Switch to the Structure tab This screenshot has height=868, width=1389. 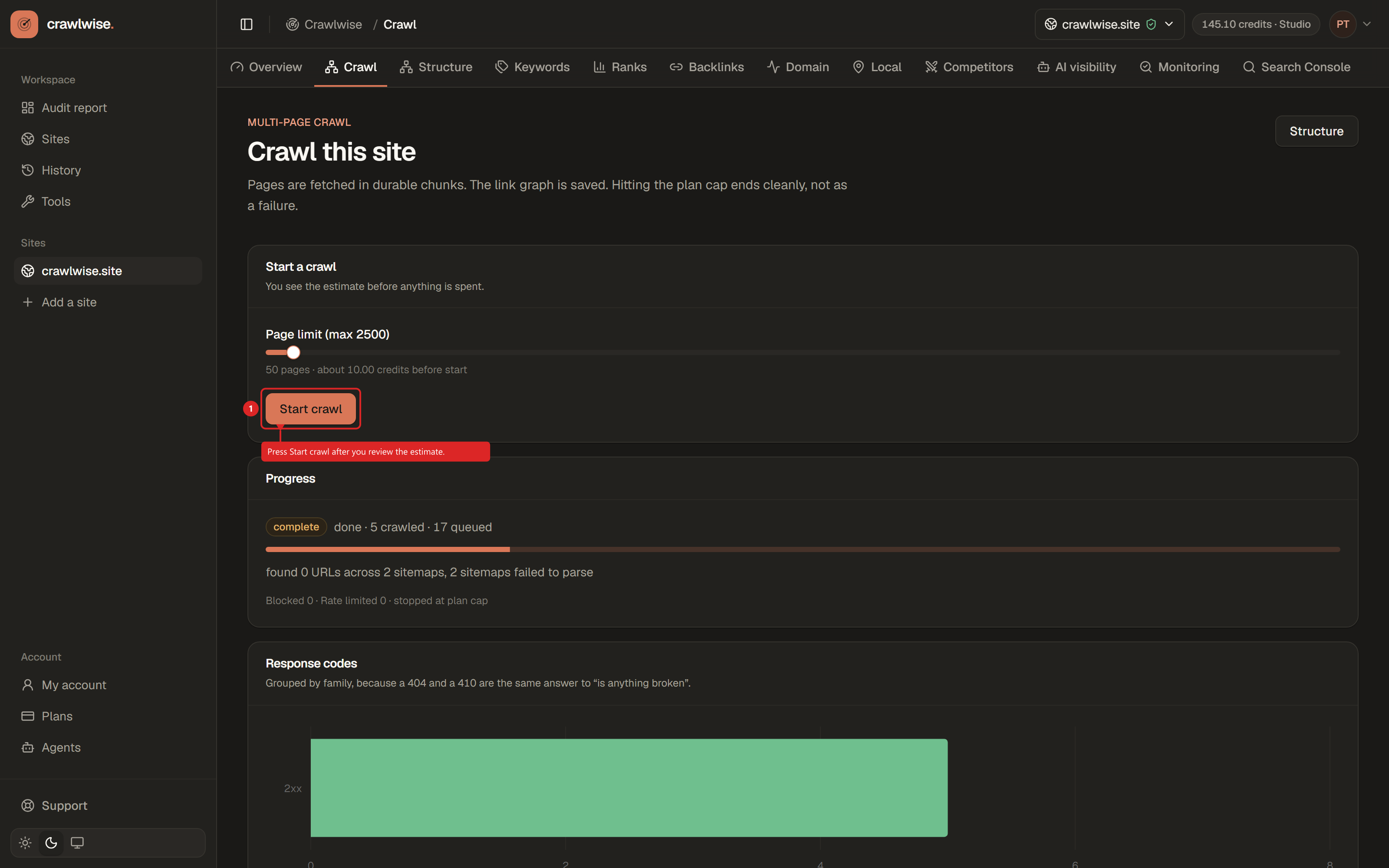[x=436, y=67]
